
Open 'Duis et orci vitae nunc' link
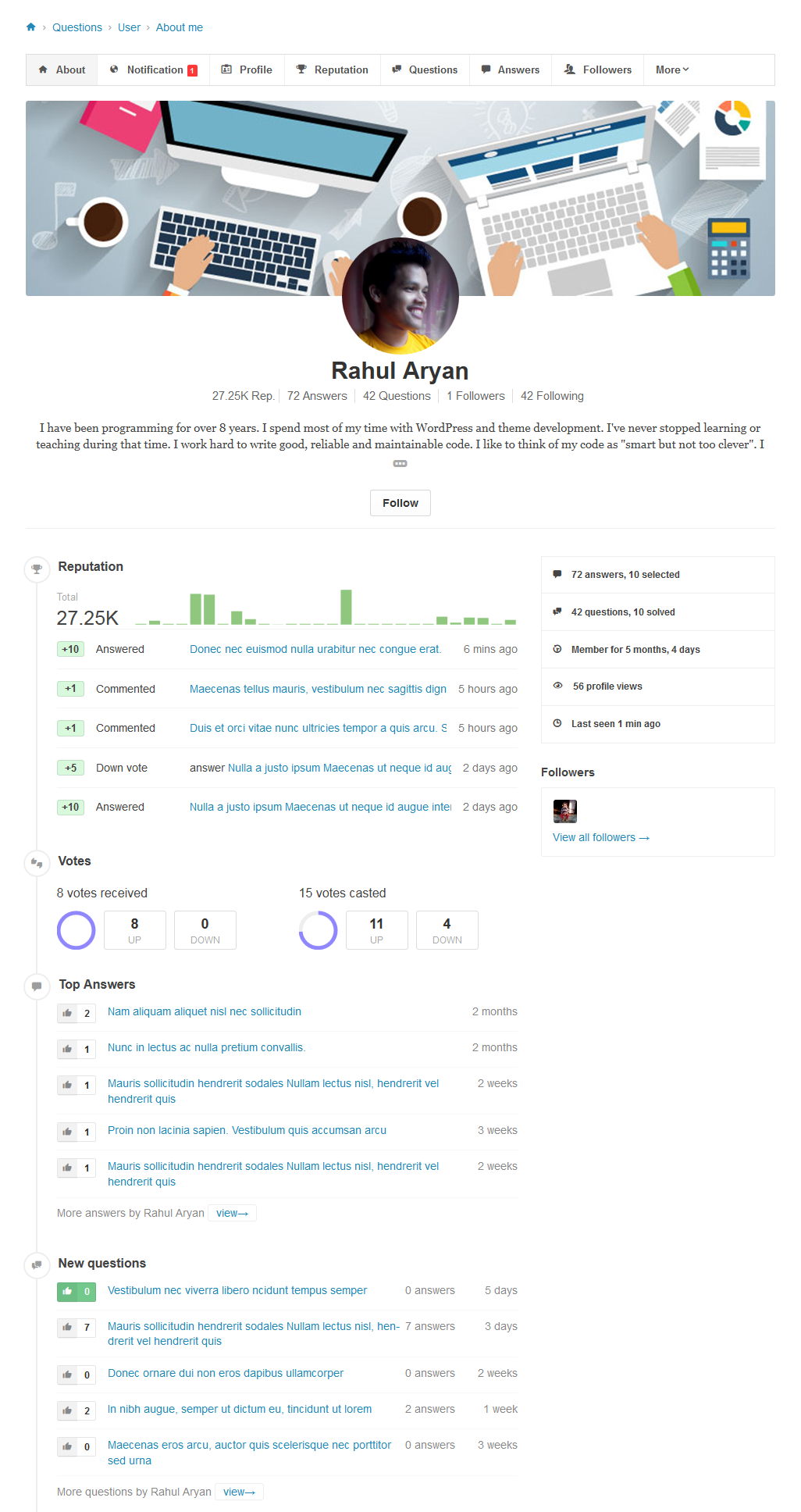[x=318, y=728]
